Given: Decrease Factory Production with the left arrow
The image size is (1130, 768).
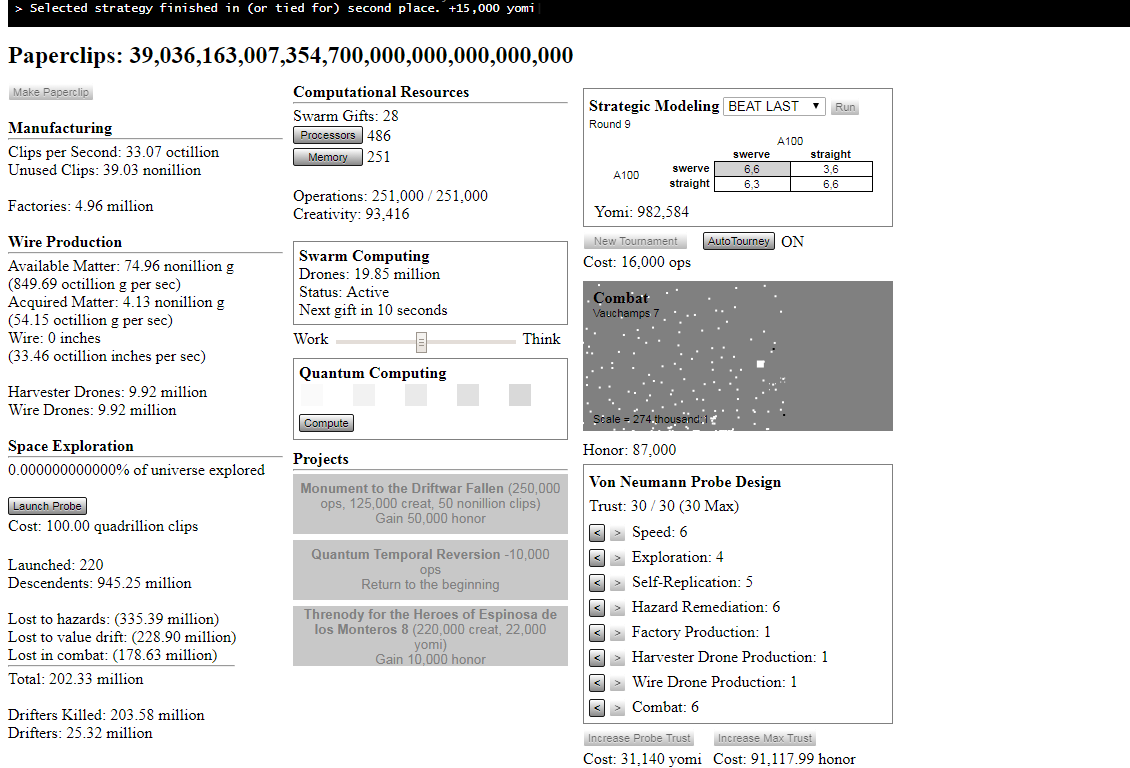Looking at the screenshot, I should click(x=597, y=633).
